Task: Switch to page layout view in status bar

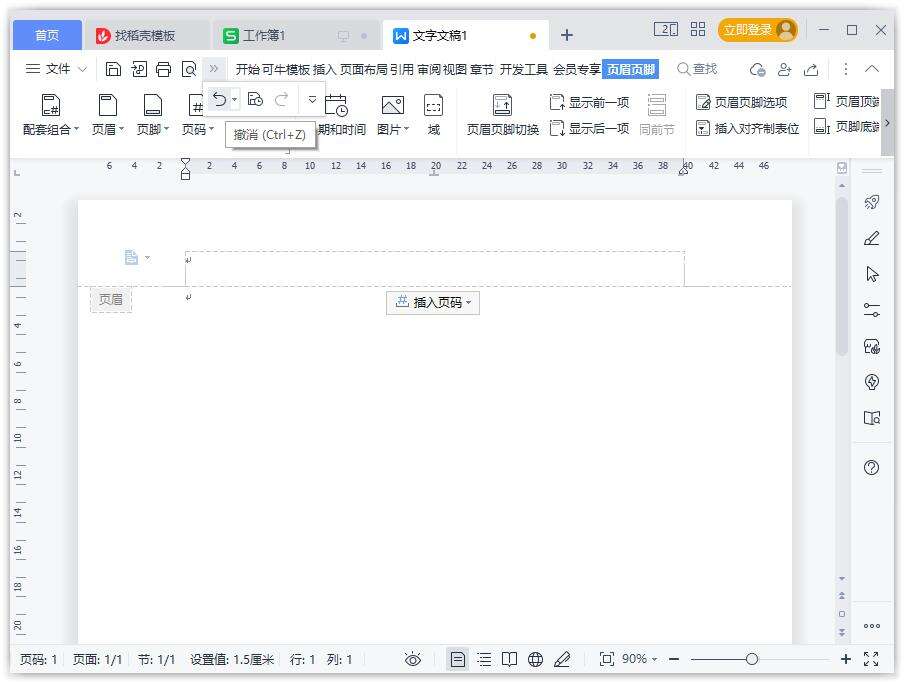Action: coord(457,659)
